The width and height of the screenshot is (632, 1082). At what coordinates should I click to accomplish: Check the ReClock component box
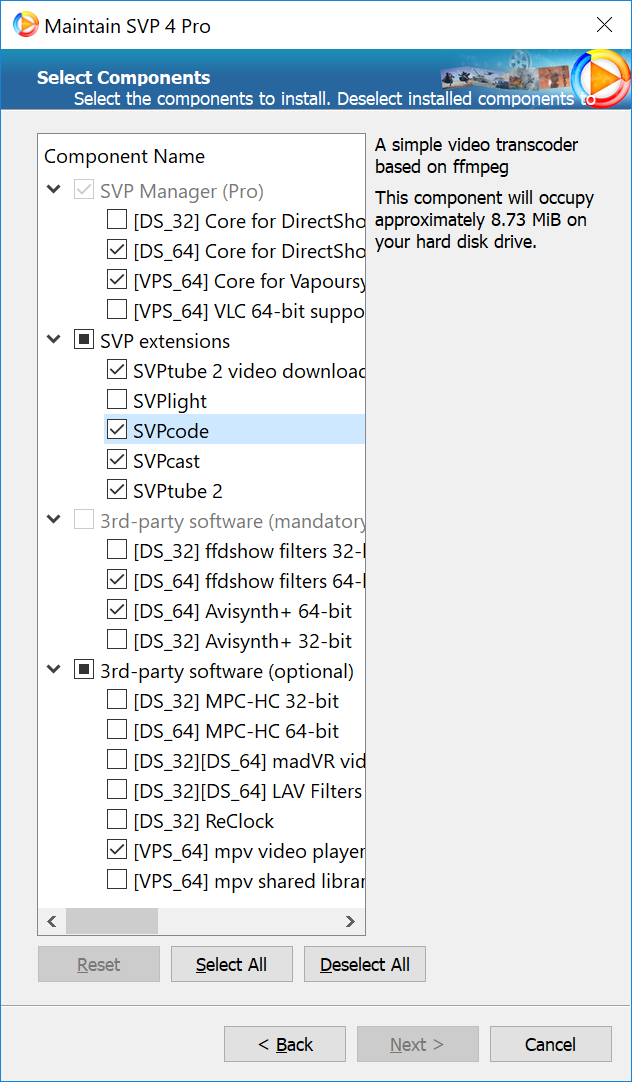click(x=117, y=821)
